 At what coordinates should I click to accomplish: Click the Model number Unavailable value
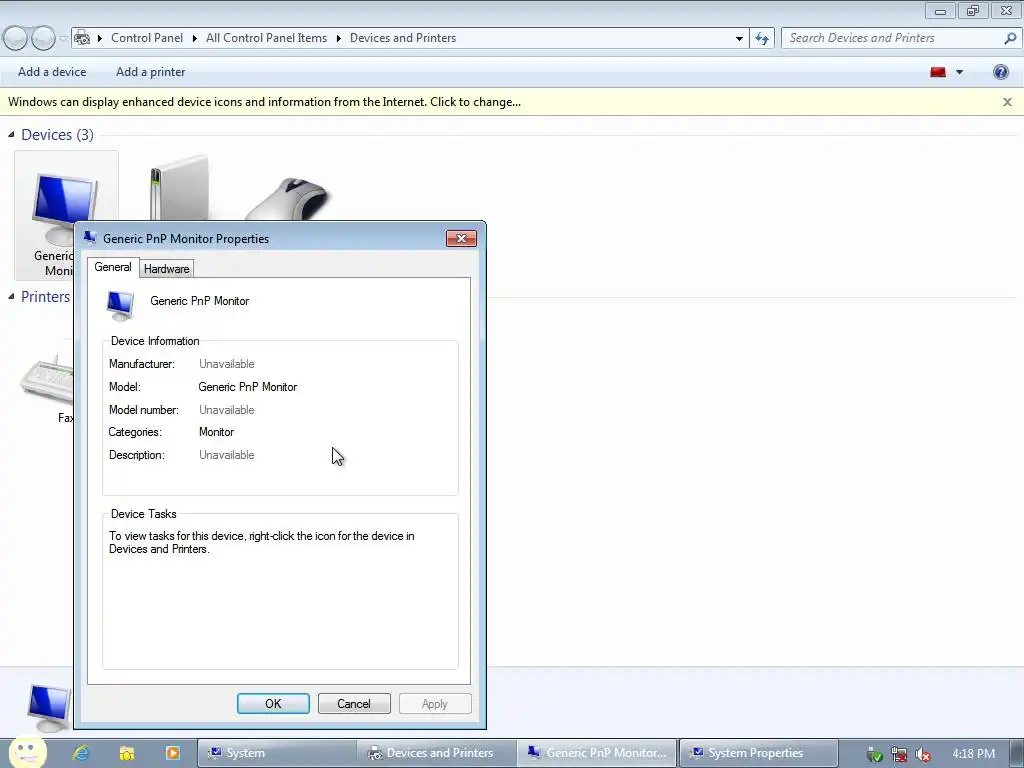click(227, 409)
